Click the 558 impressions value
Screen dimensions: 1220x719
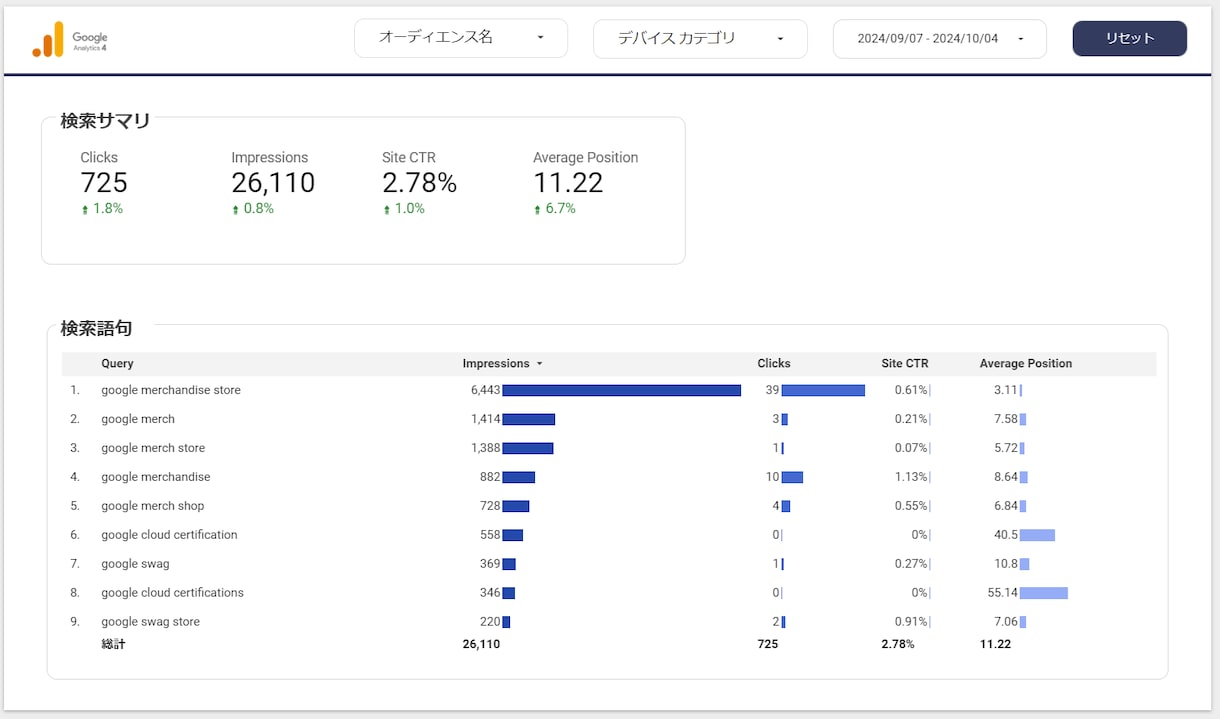point(490,535)
